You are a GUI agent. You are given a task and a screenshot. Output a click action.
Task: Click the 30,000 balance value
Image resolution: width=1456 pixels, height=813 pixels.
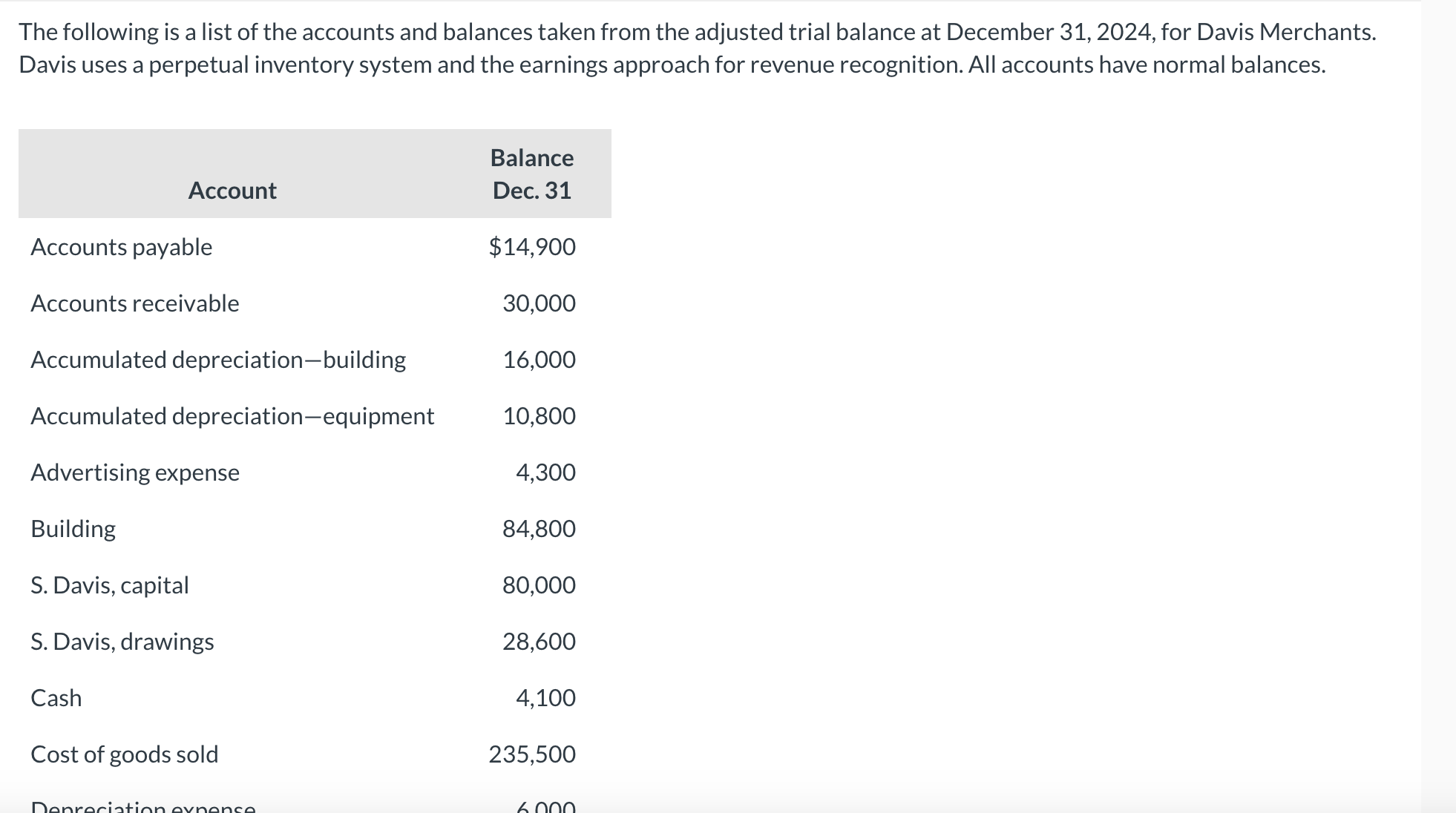[539, 303]
